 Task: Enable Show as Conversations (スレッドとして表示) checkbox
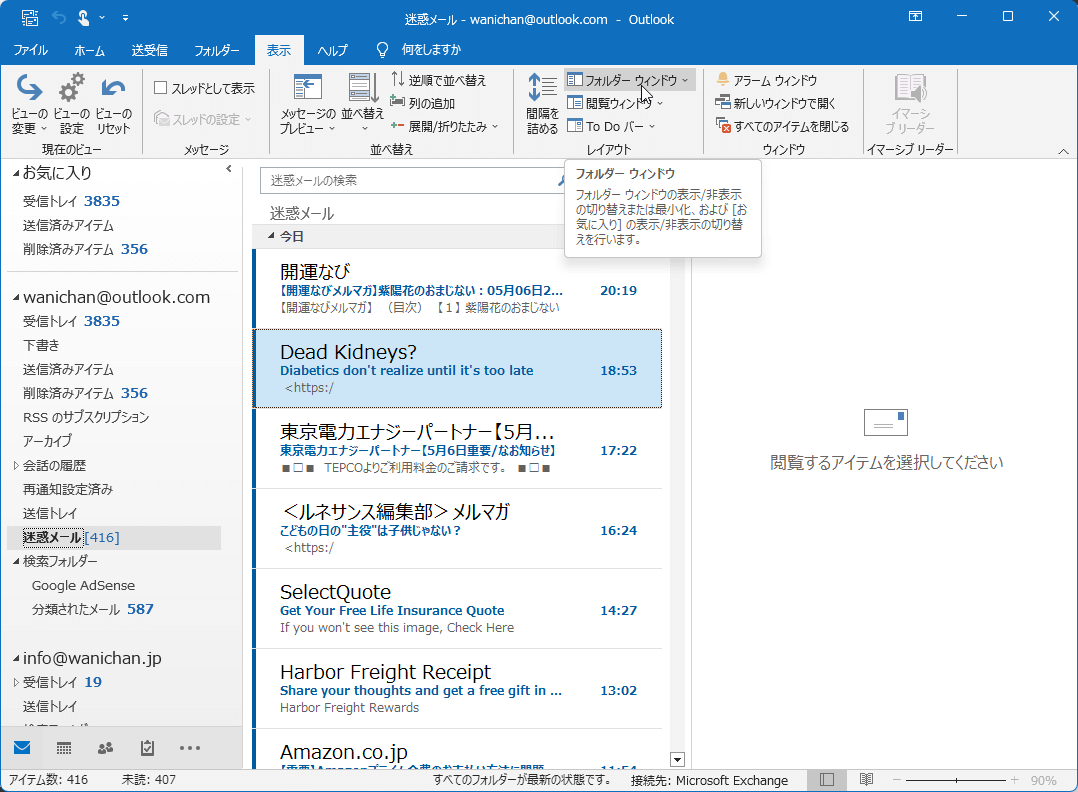pos(161,87)
